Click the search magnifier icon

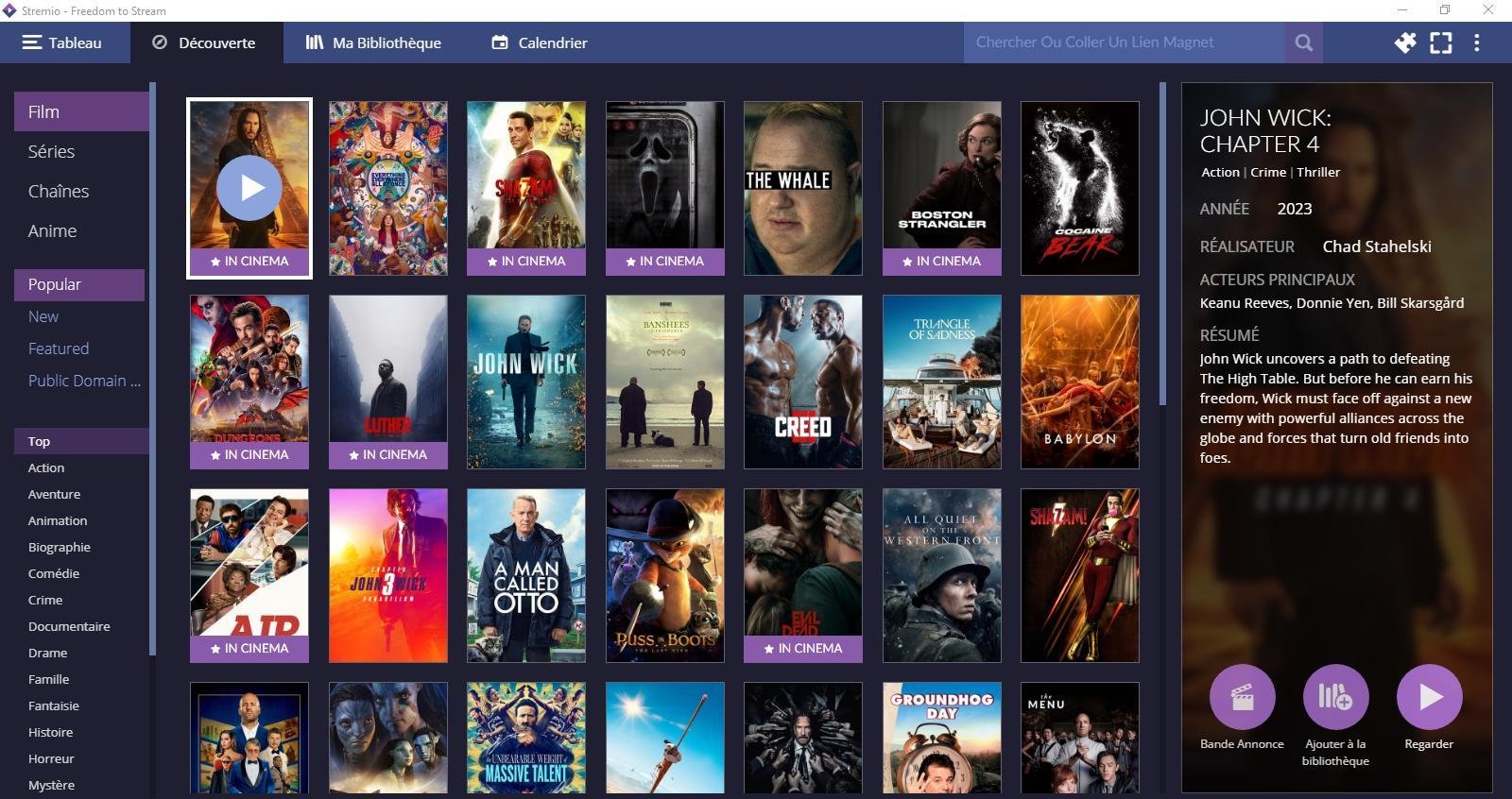coord(1303,42)
